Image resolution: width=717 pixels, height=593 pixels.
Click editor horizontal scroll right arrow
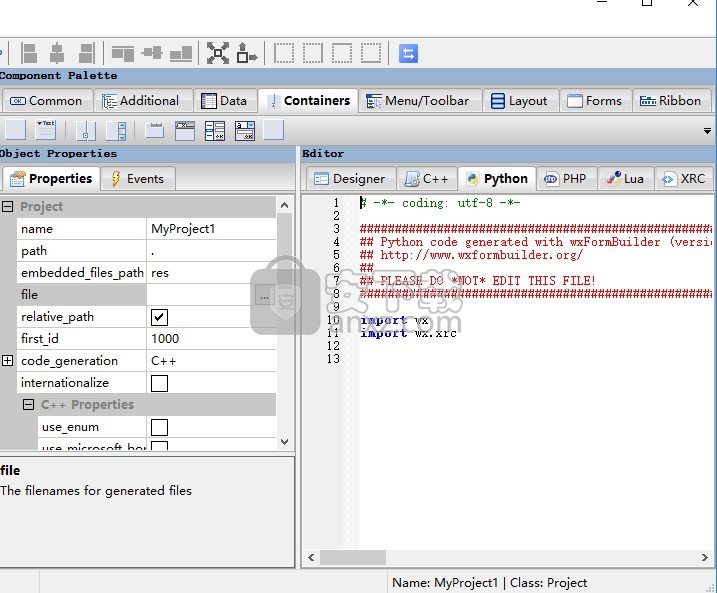pyautogui.click(x=705, y=557)
